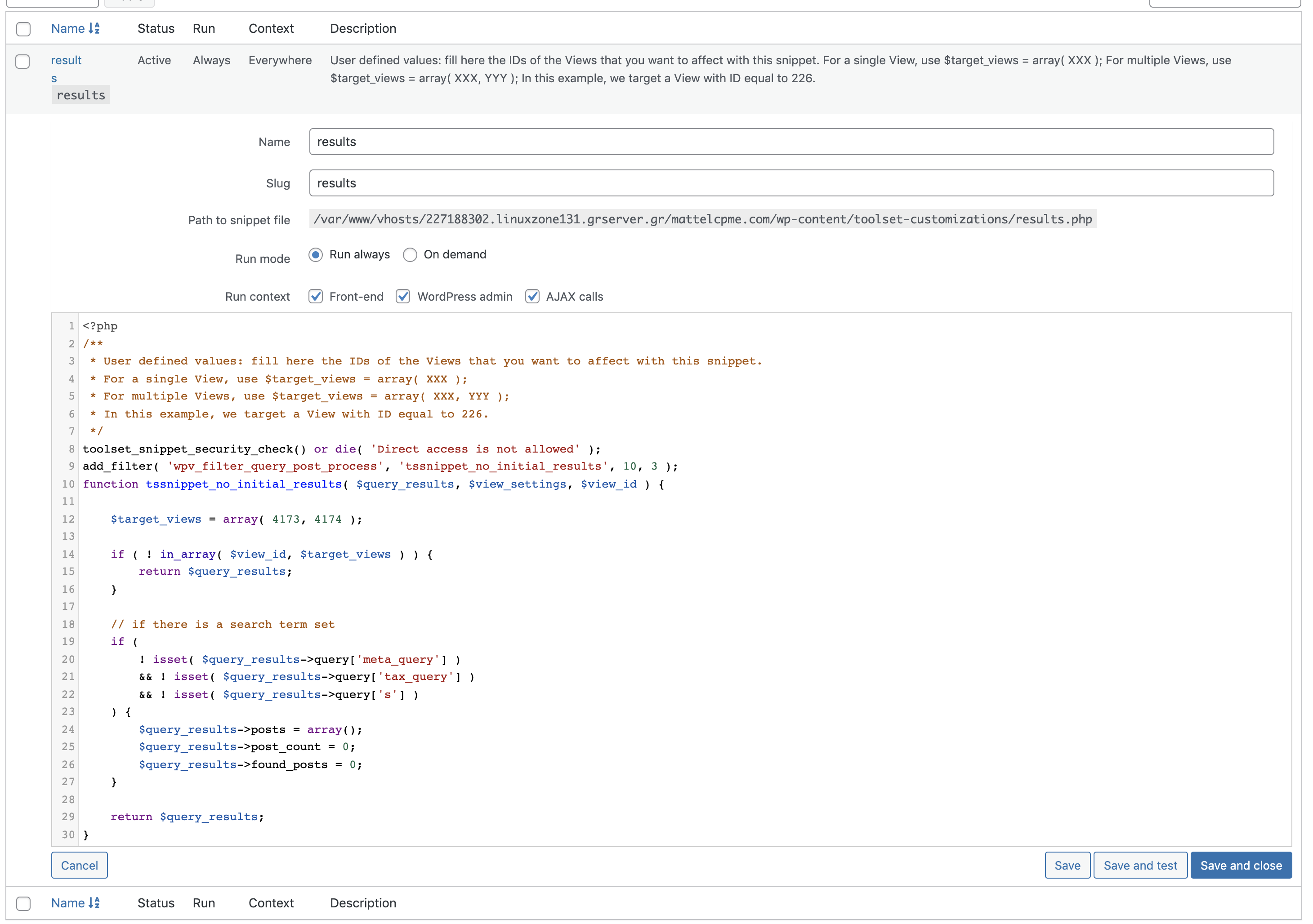Click the add_filter line in the code editor
Screen dimensions: 1313x924
coord(380,466)
